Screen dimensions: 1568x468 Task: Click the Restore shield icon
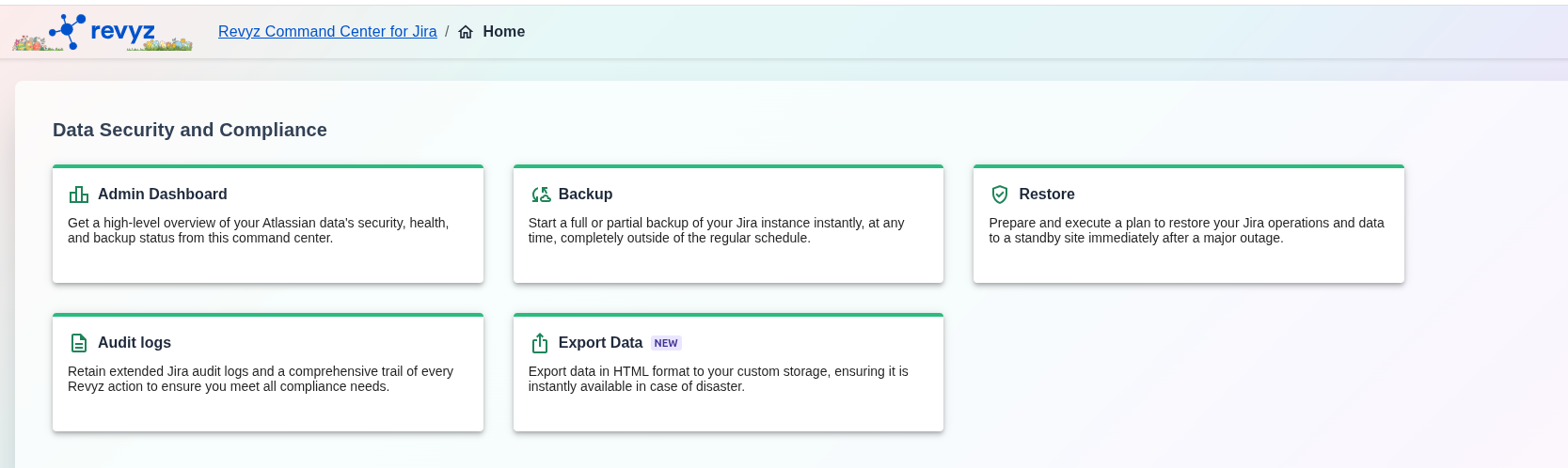point(1000,195)
